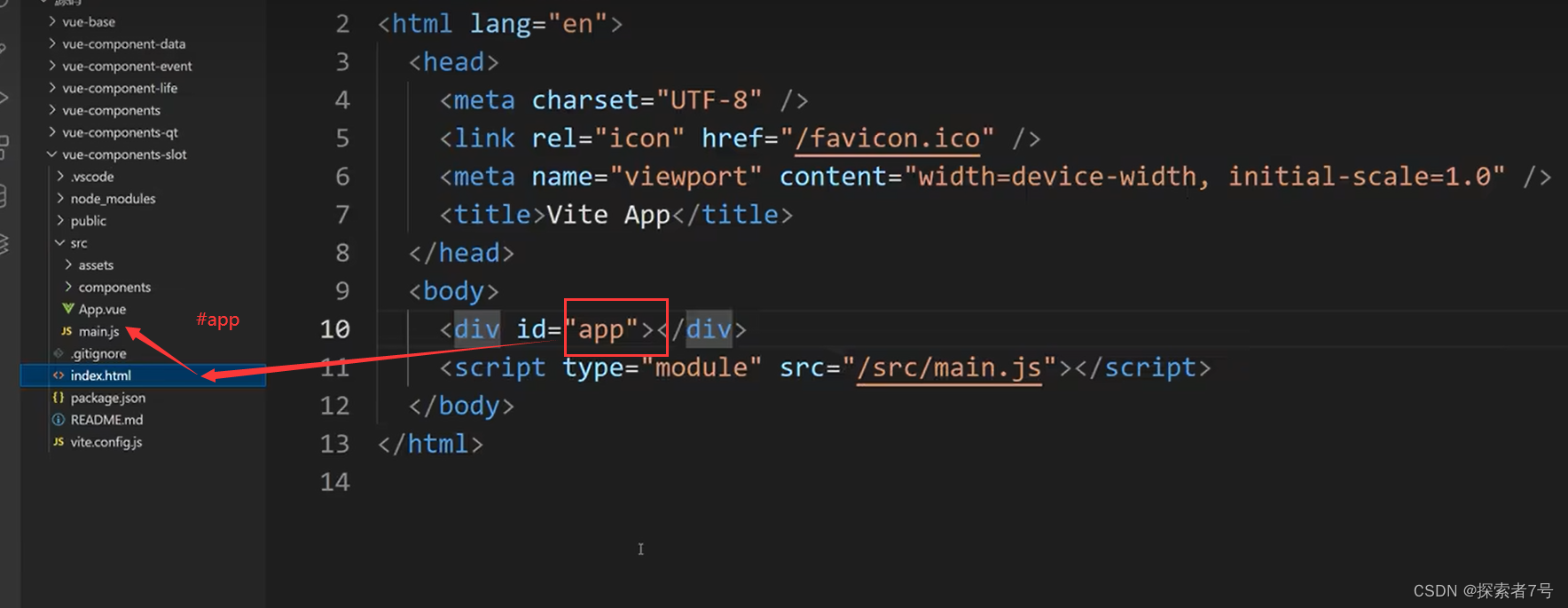Expand the vue-components-qt folder
This screenshot has height=608, width=1568.
120,132
